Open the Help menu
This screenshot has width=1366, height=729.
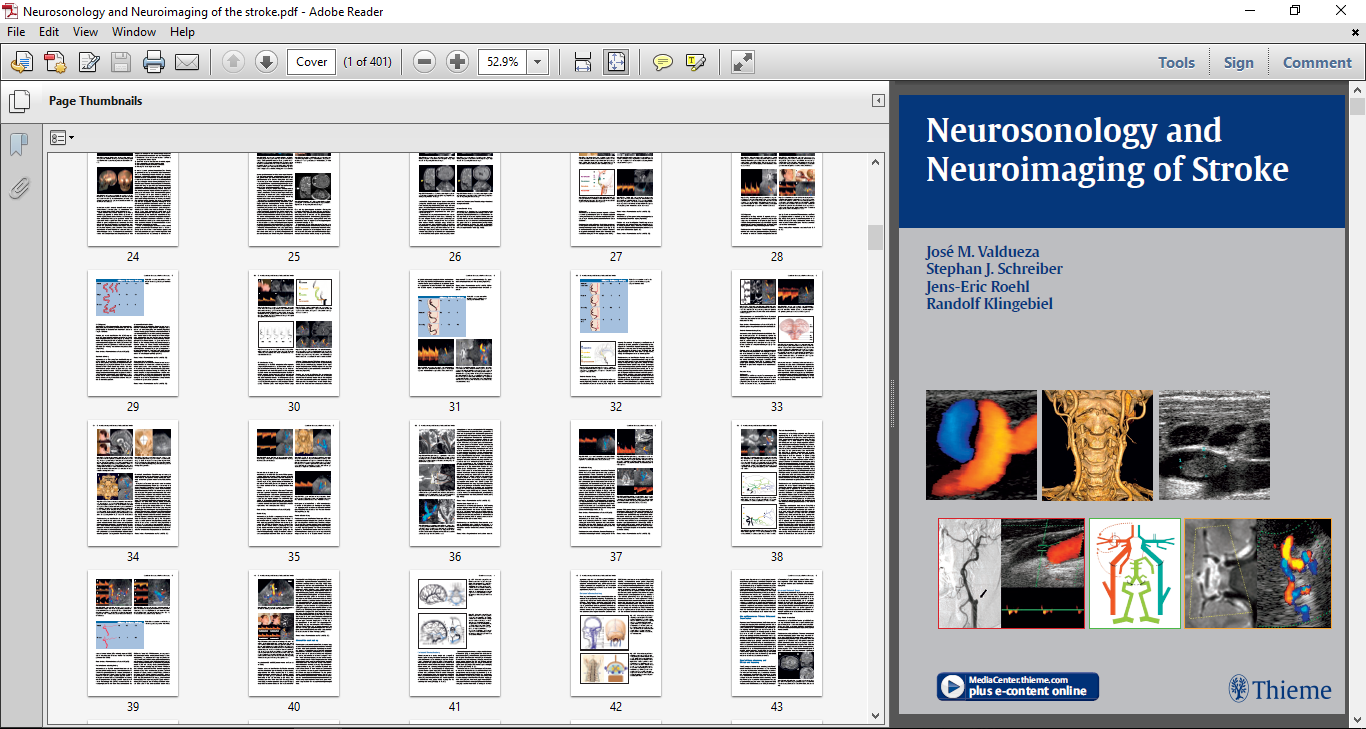182,32
